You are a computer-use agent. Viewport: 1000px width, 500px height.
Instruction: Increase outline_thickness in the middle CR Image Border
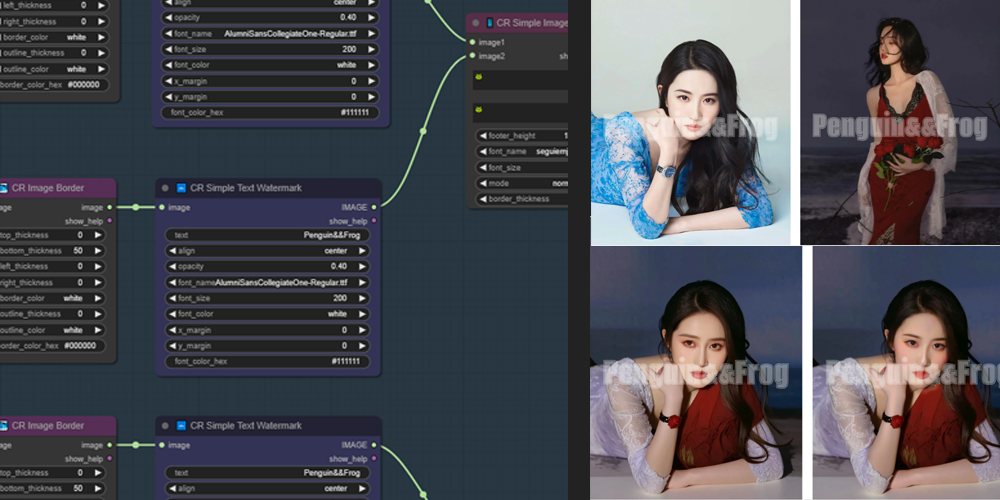98,314
